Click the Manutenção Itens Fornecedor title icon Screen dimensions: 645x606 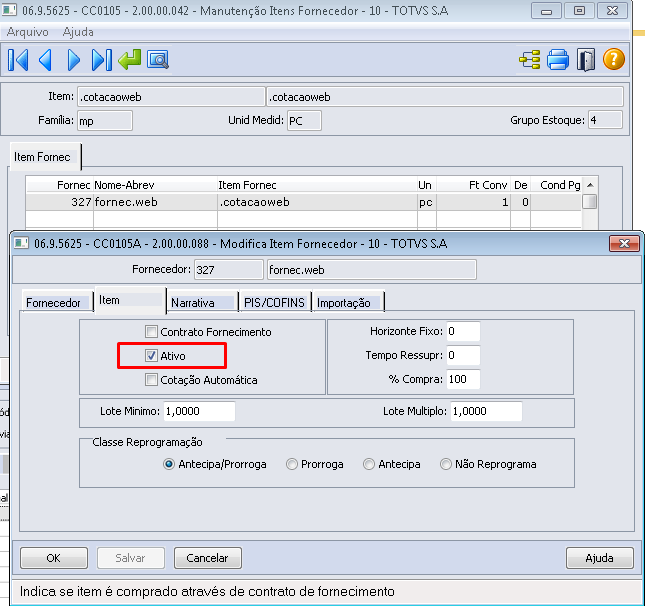point(9,10)
